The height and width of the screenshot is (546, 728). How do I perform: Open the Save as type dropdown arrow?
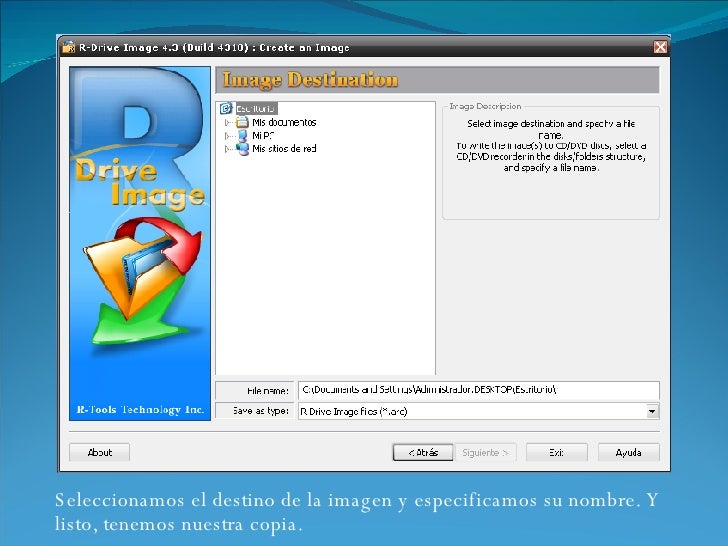pyautogui.click(x=652, y=411)
